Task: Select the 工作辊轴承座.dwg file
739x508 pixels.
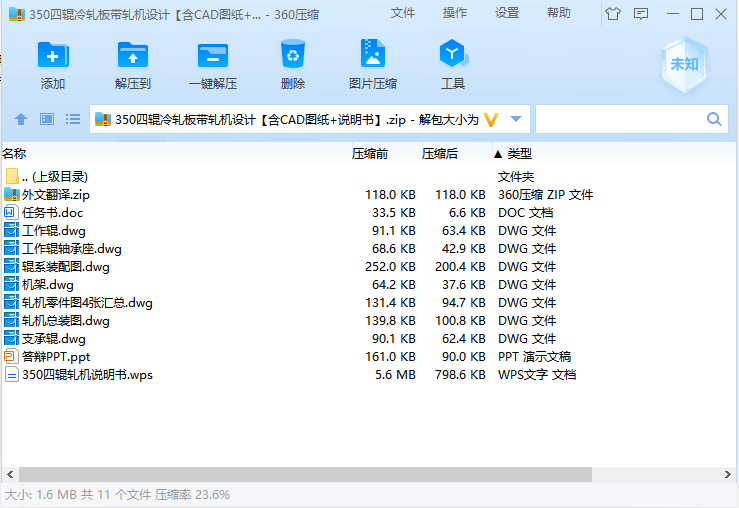Action: [x=72, y=248]
